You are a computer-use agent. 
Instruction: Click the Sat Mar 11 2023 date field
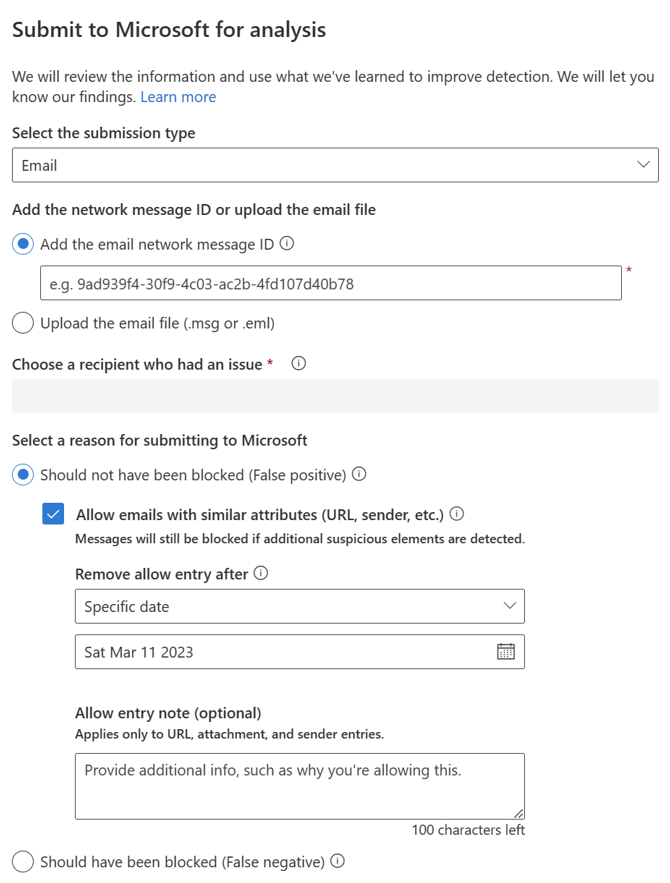coord(300,652)
